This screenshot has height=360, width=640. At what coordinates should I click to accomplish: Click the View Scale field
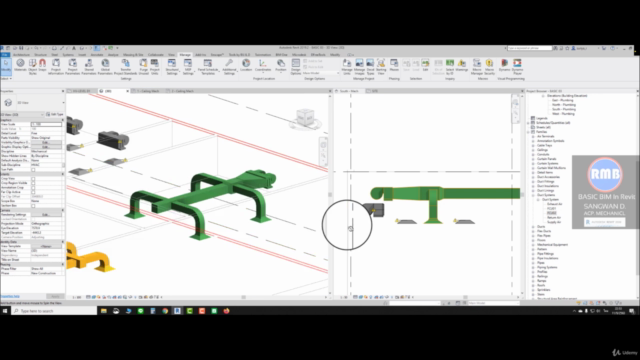tap(46, 124)
